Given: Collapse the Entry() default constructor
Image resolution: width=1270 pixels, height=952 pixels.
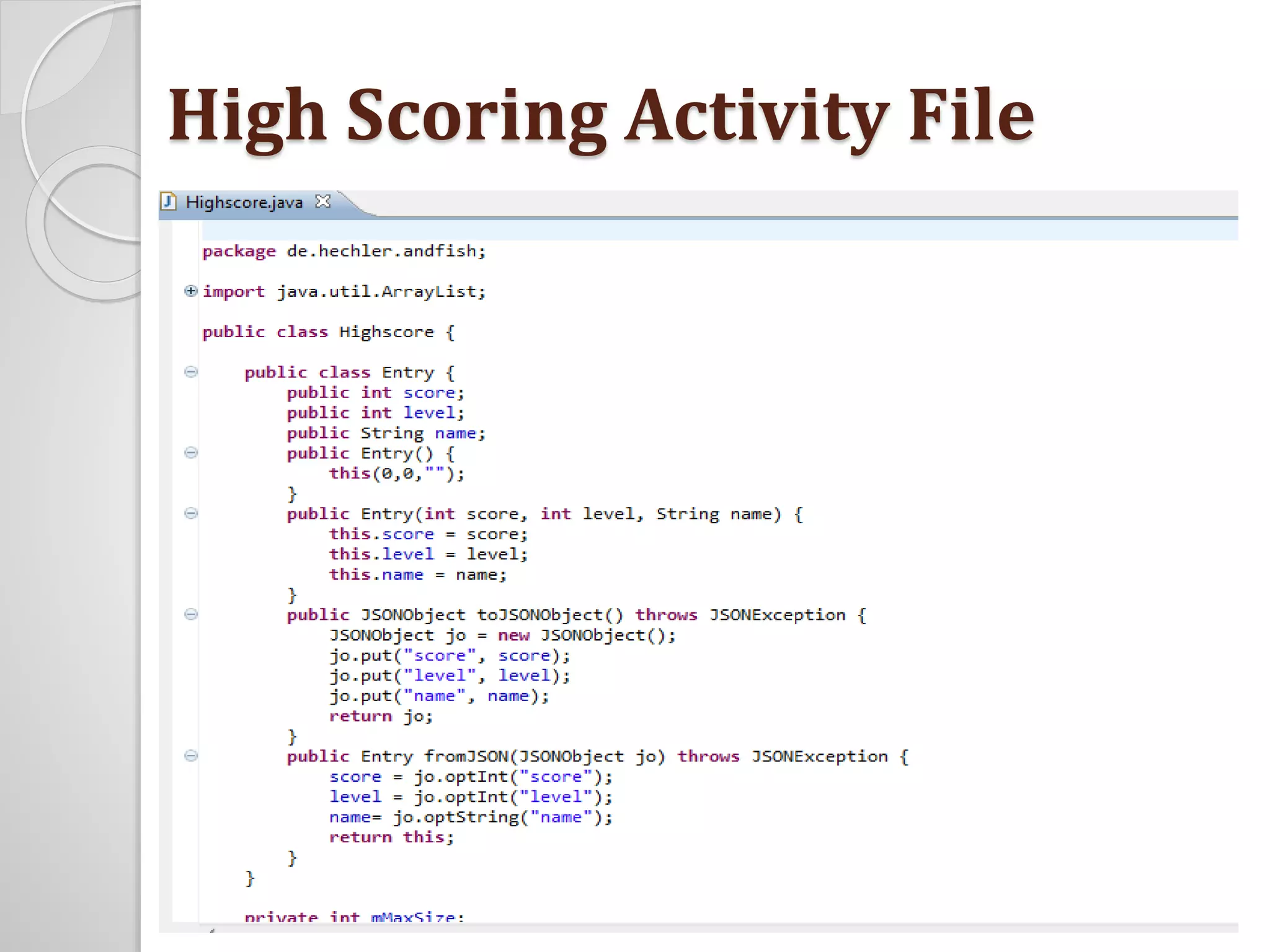Looking at the screenshot, I should point(191,452).
